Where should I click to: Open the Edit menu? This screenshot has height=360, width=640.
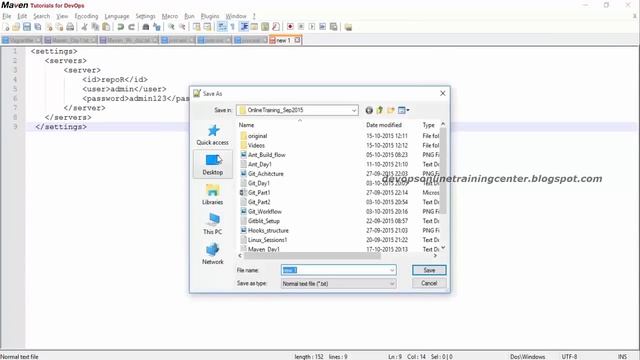(22, 16)
